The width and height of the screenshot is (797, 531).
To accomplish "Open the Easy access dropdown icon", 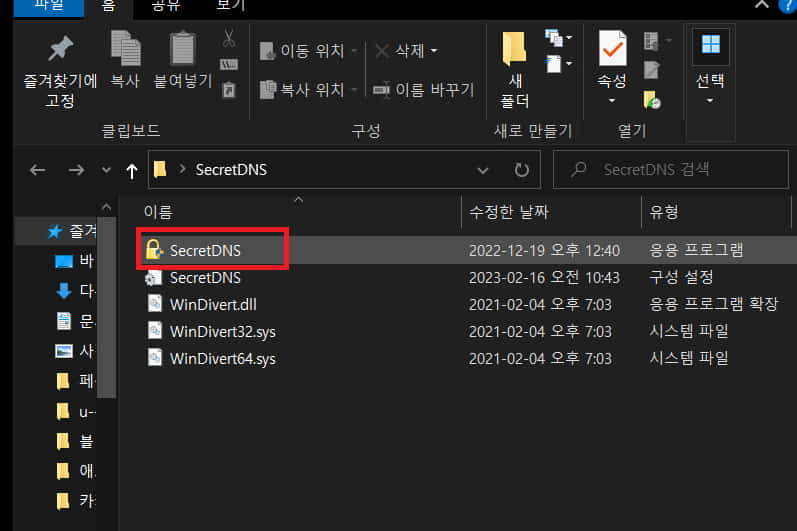I will tap(558, 64).
